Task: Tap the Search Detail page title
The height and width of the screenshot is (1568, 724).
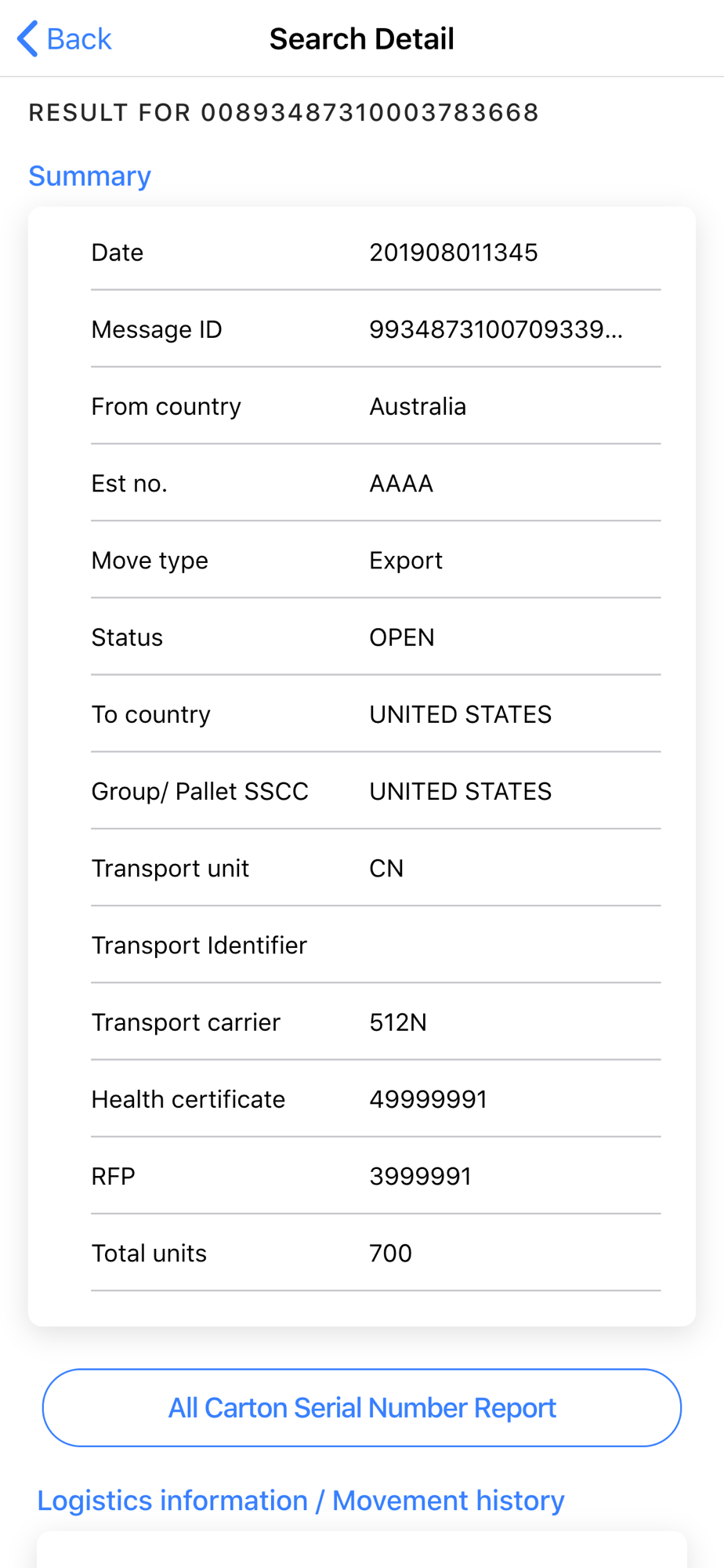Action: tap(362, 39)
